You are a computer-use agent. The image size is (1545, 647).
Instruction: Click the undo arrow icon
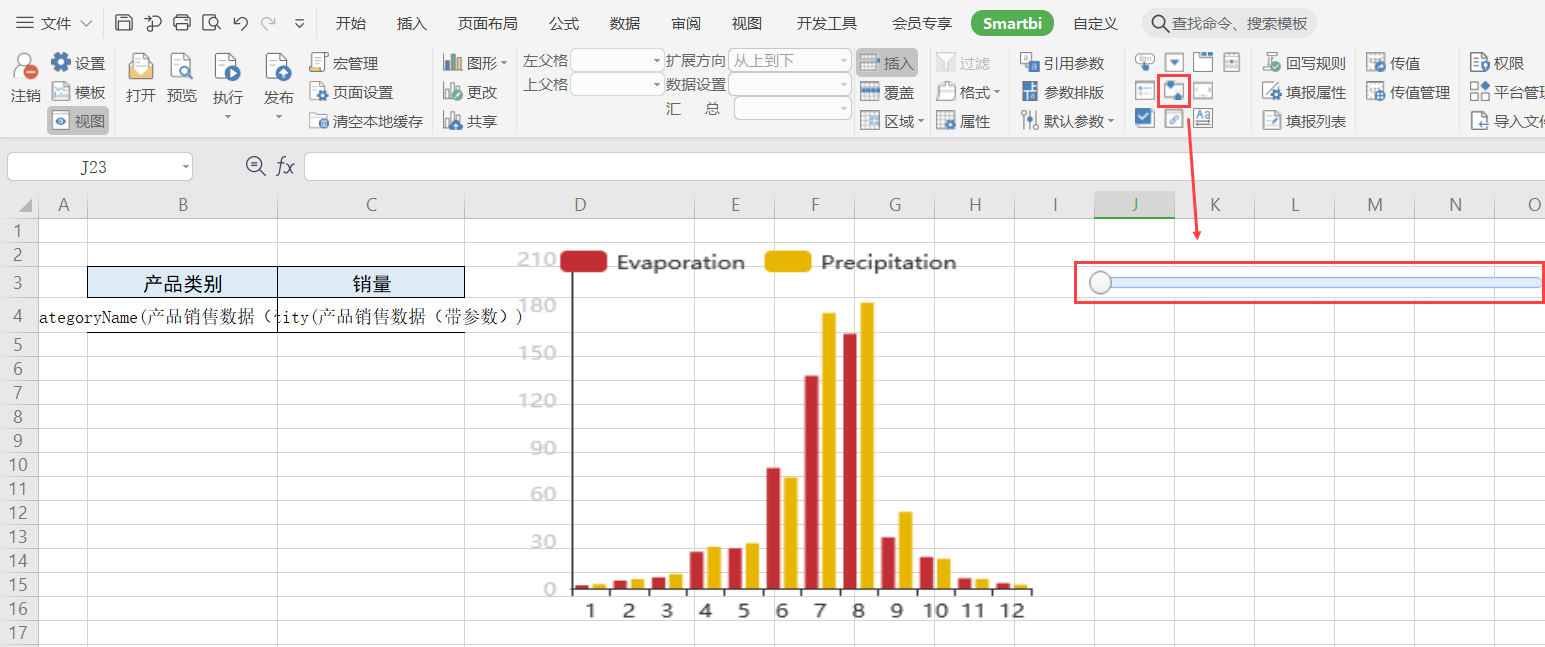click(x=240, y=23)
